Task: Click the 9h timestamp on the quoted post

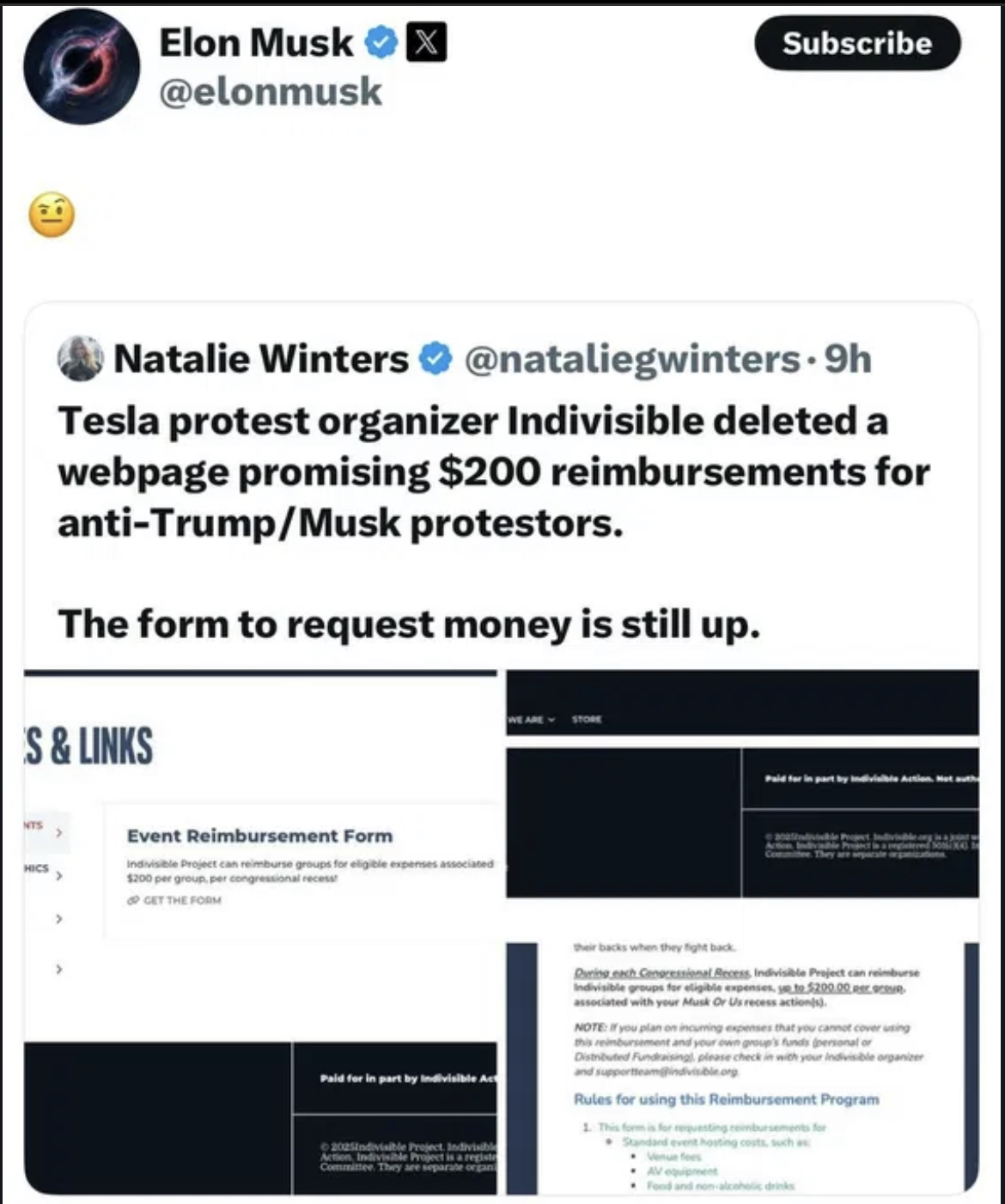Action: pos(848,359)
